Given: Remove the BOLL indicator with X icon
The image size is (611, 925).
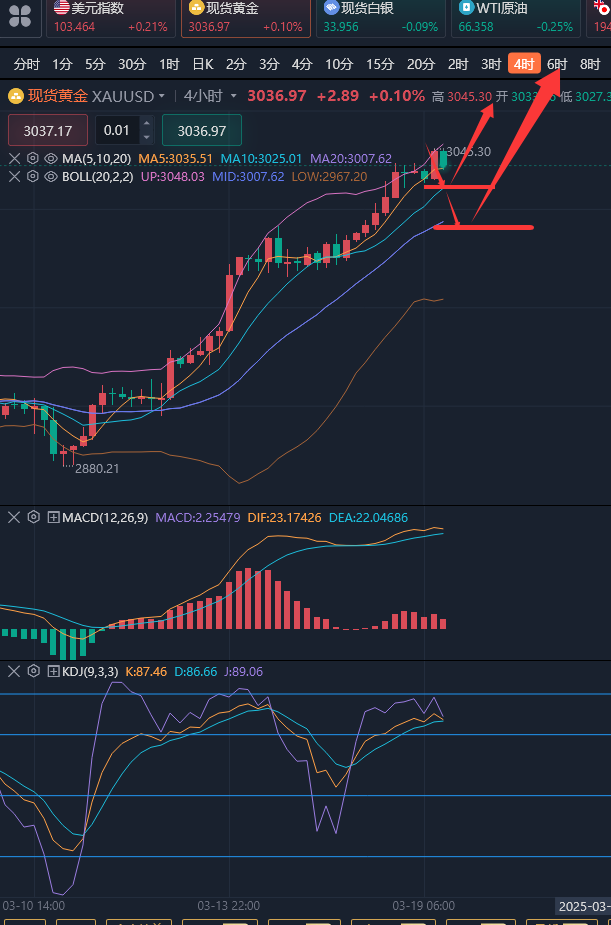Looking at the screenshot, I should point(14,176).
